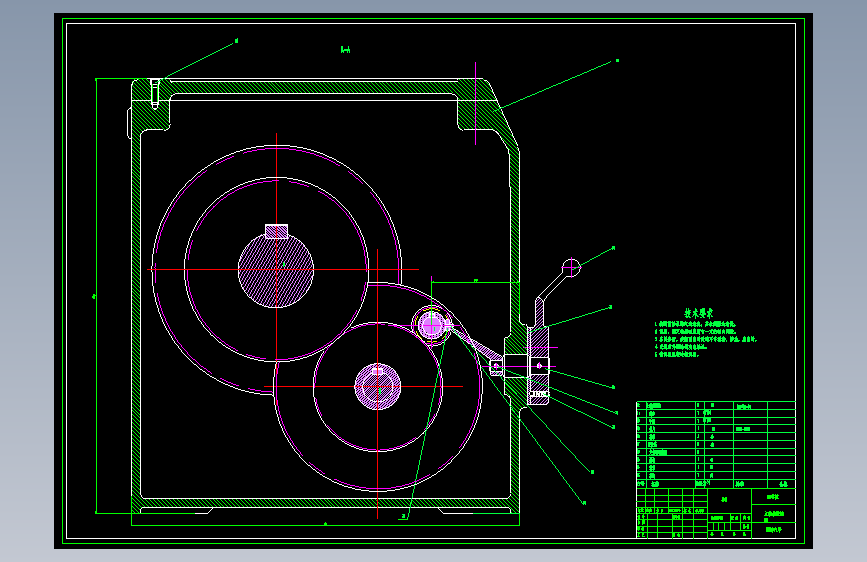Pick the hatched handle hub outside the housing wall
The width and height of the screenshot is (867, 562).
pos(539,365)
